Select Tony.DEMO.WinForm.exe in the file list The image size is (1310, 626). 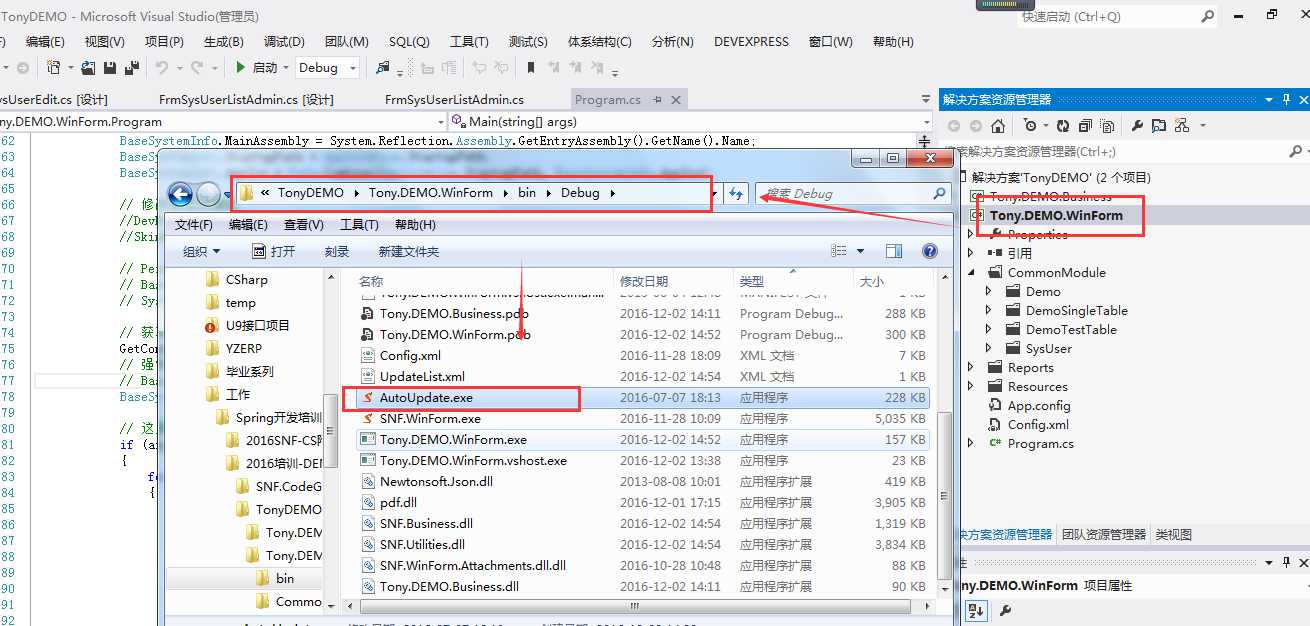453,439
